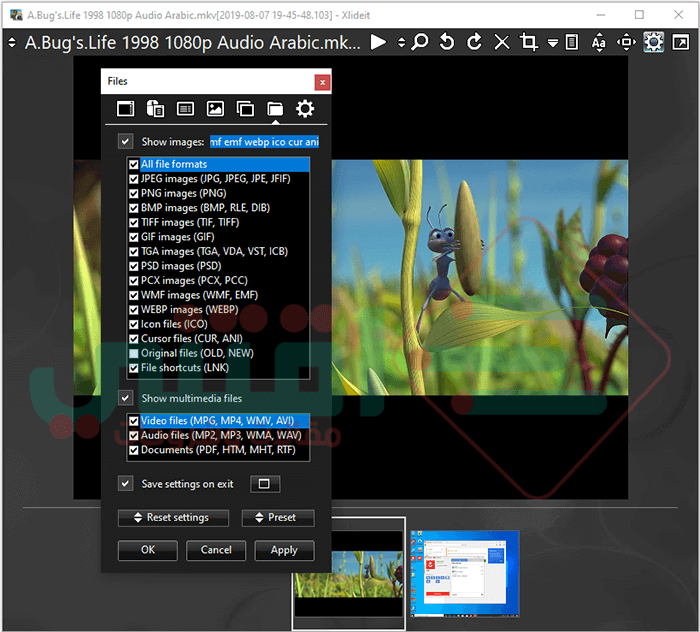Select the desktop screenshot thumbnail
700x632 pixels.
[x=464, y=574]
